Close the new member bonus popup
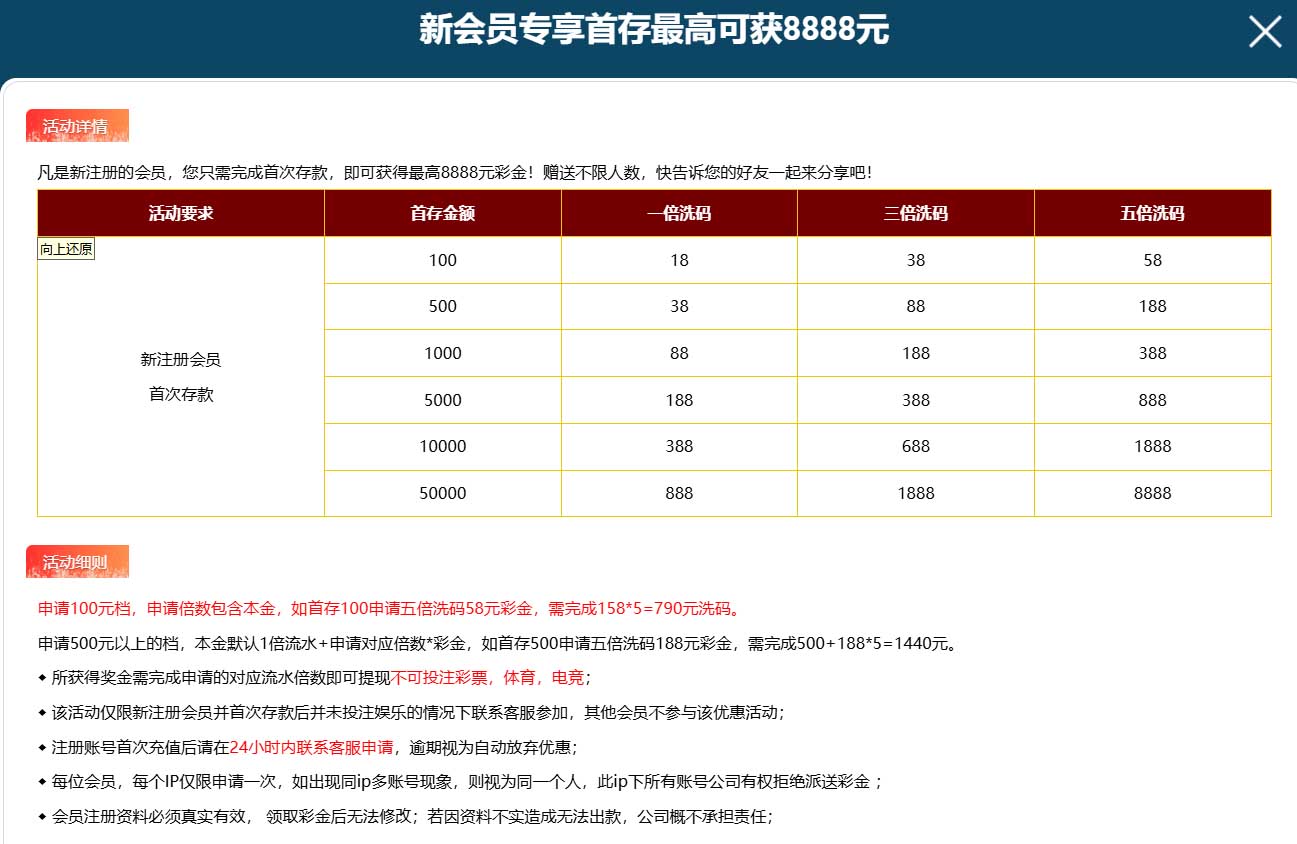Screen dimensions: 1297x844 coord(1265,32)
